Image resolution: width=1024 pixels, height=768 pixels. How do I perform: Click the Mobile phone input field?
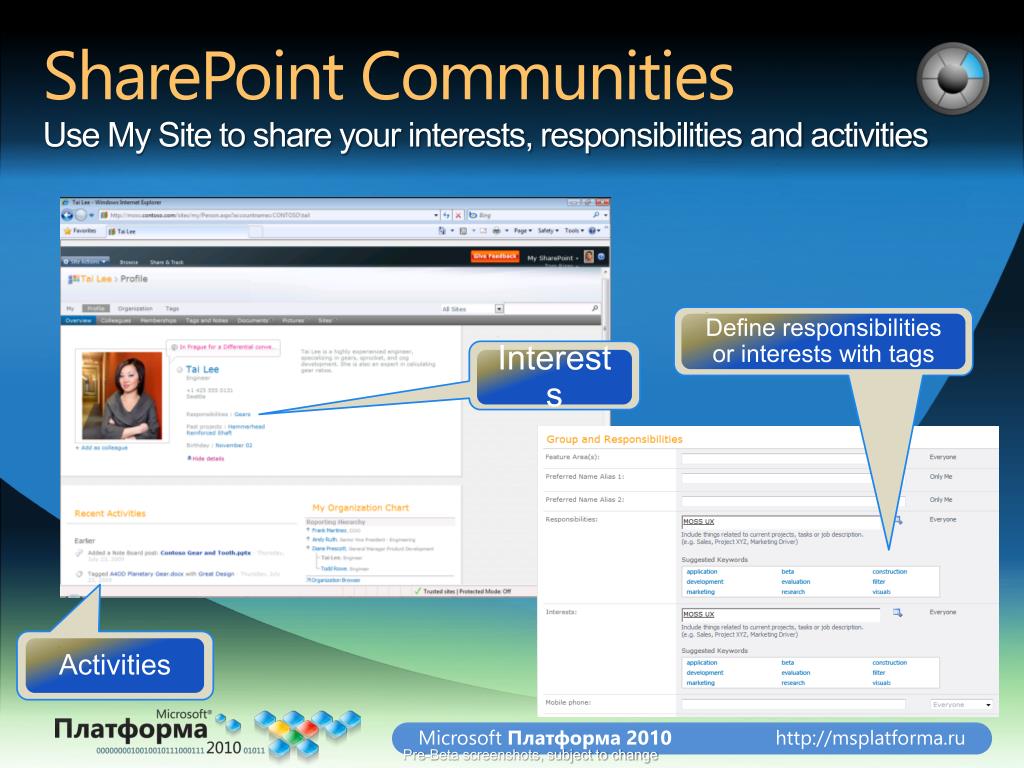pos(793,704)
